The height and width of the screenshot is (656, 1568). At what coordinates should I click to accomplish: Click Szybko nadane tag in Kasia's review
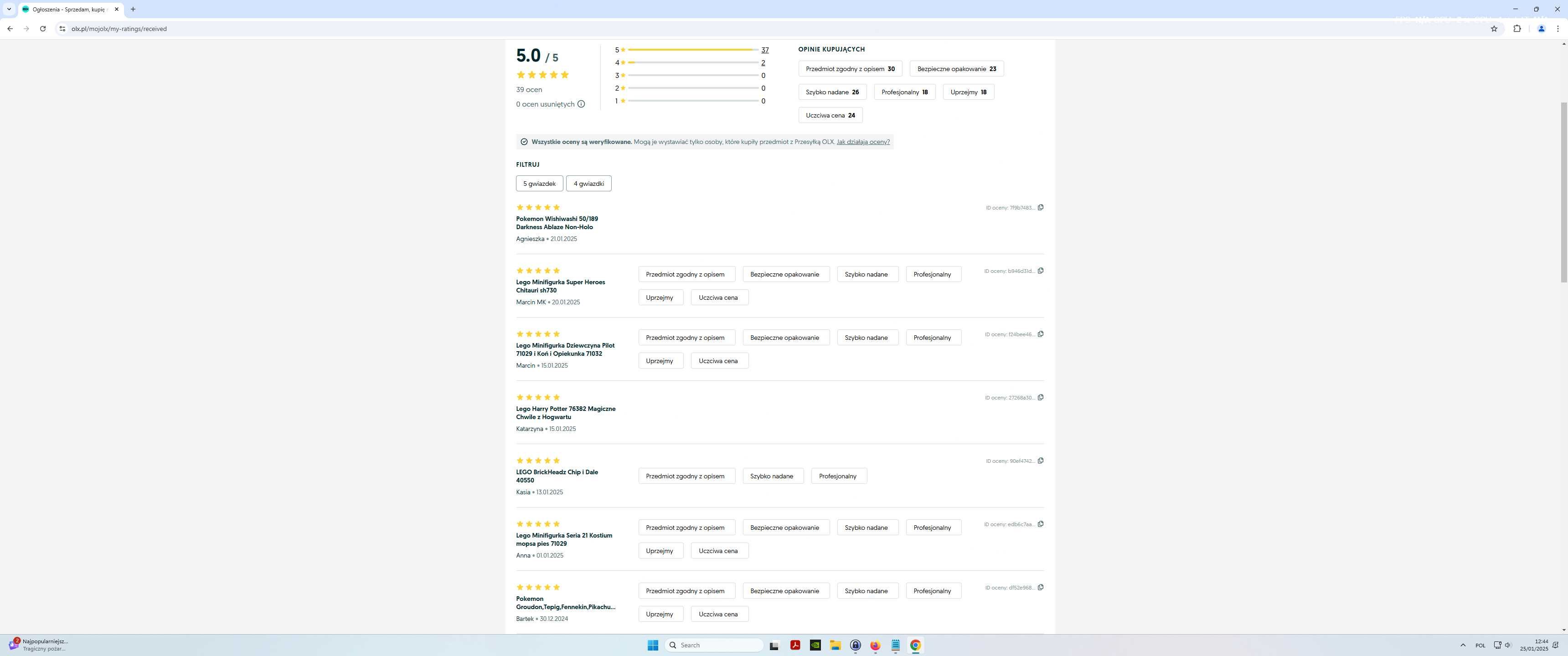773,476
